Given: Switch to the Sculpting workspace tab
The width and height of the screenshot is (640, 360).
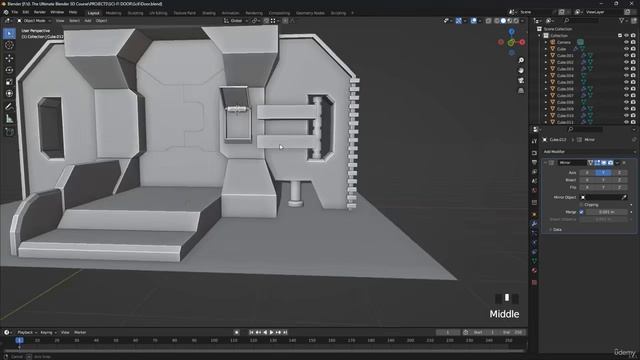Looking at the screenshot, I should 136,13.
